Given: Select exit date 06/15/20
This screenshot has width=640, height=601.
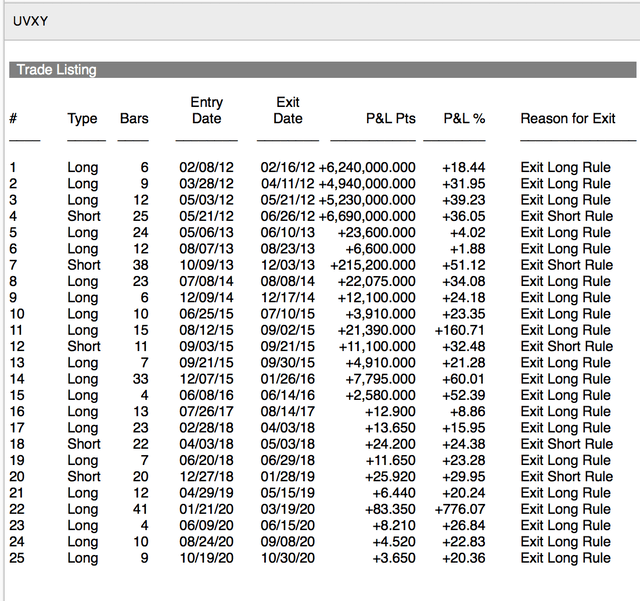Looking at the screenshot, I should point(288,525).
